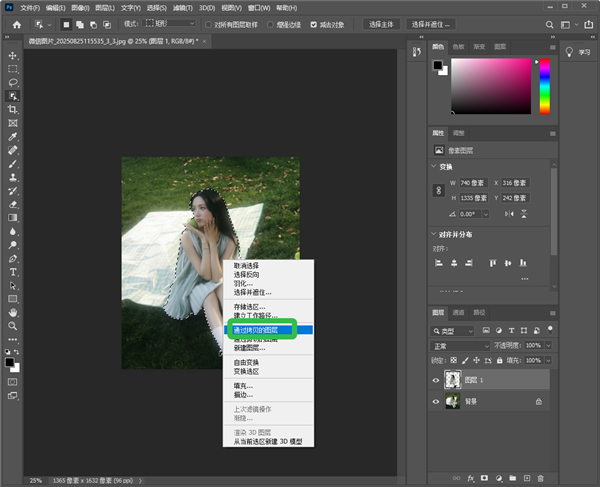Toggle visibility of 背景 layer
This screenshot has height=487, width=600.
pyautogui.click(x=436, y=402)
